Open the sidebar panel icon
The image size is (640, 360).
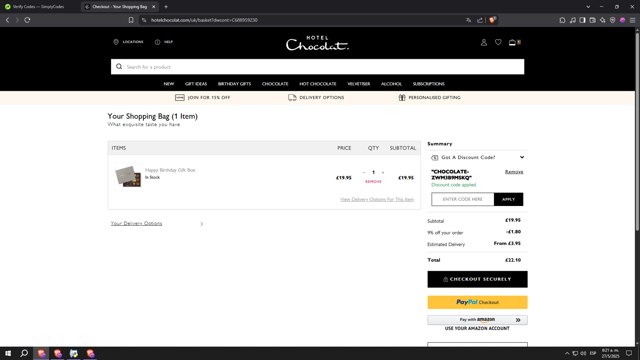click(x=582, y=20)
